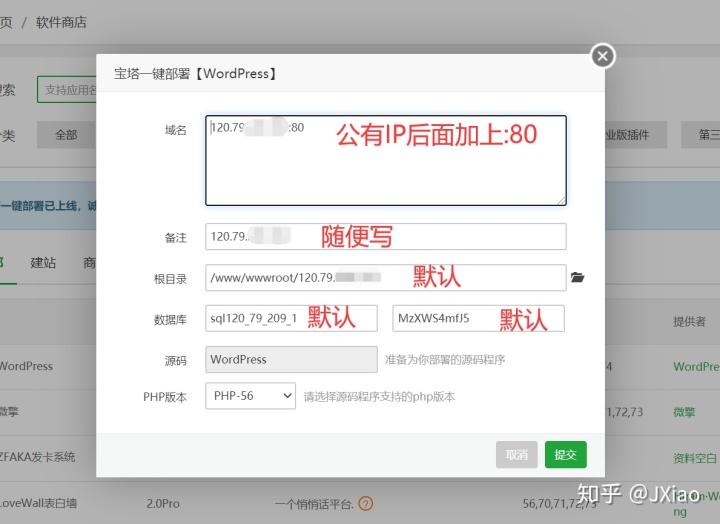Cancel the dialog with 取消 button

pos(517,455)
